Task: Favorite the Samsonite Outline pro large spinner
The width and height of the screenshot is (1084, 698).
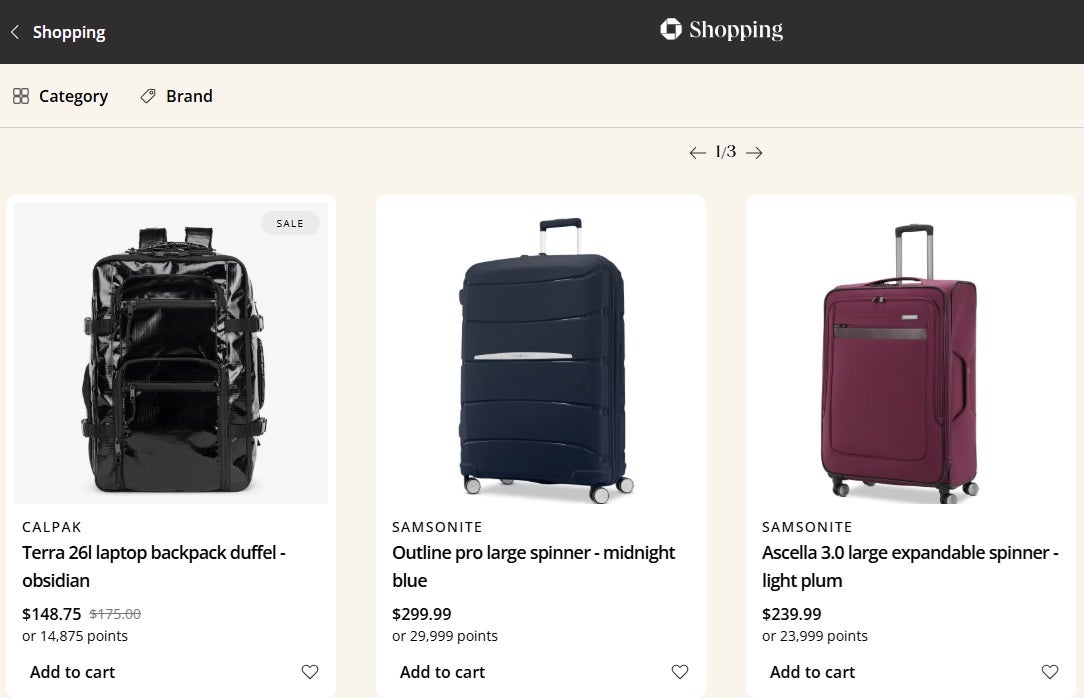Action: (x=680, y=672)
